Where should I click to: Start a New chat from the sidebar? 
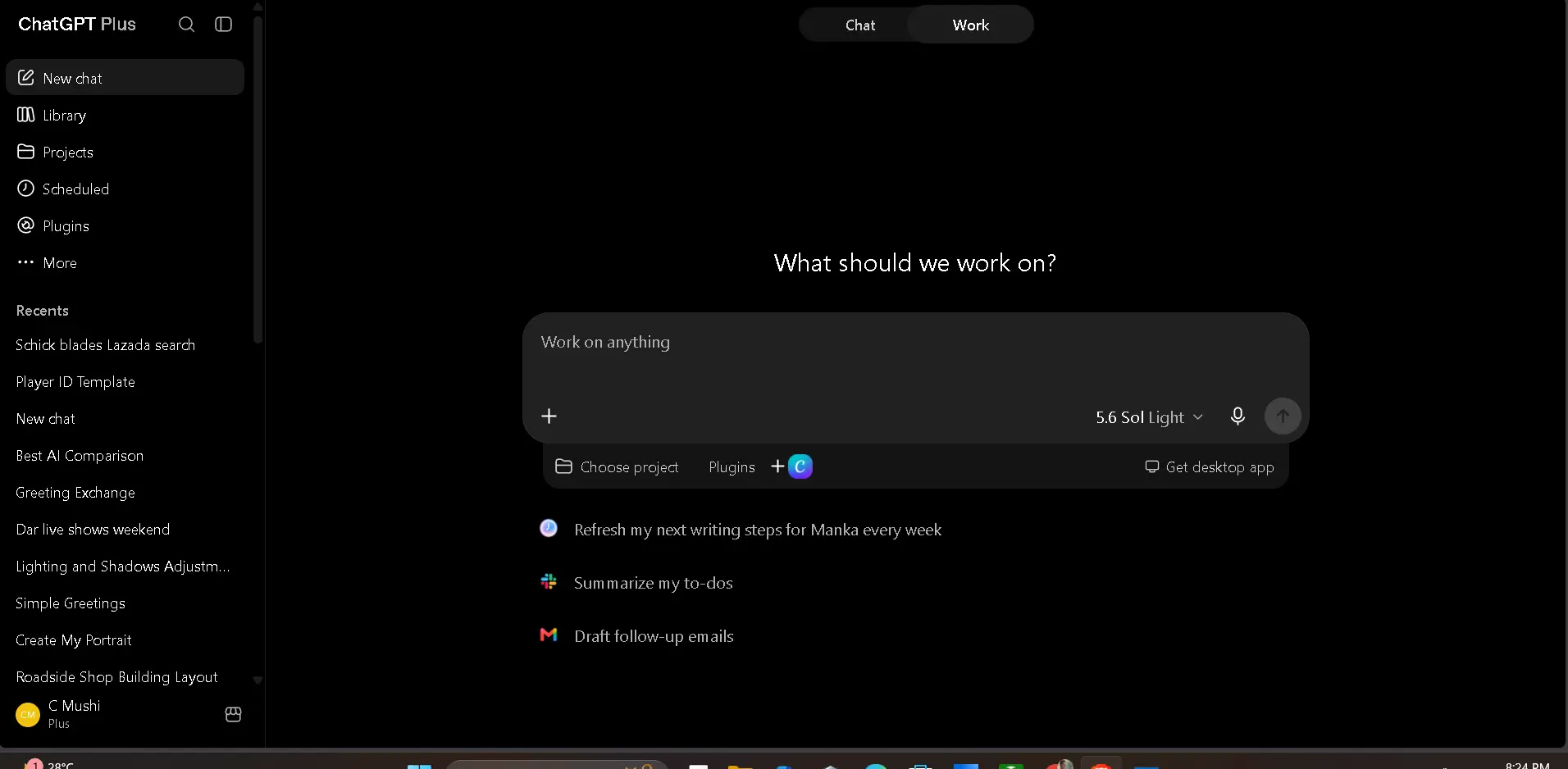(x=125, y=78)
